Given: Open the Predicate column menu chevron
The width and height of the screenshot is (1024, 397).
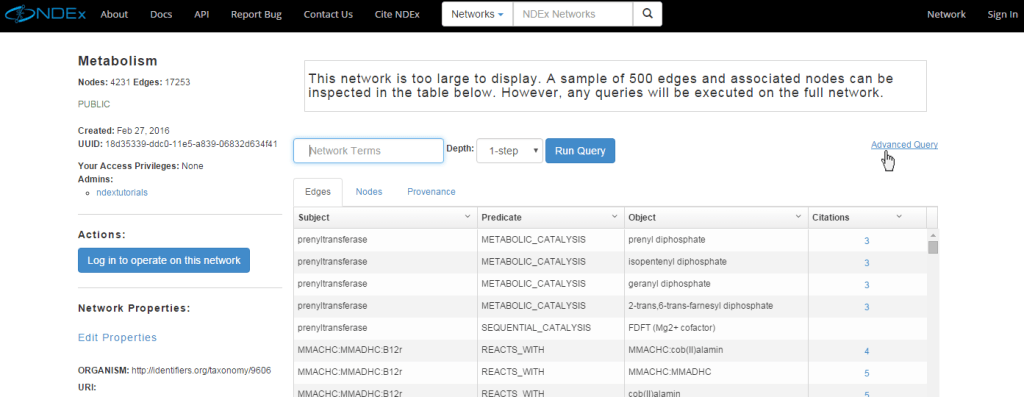Looking at the screenshot, I should point(615,216).
